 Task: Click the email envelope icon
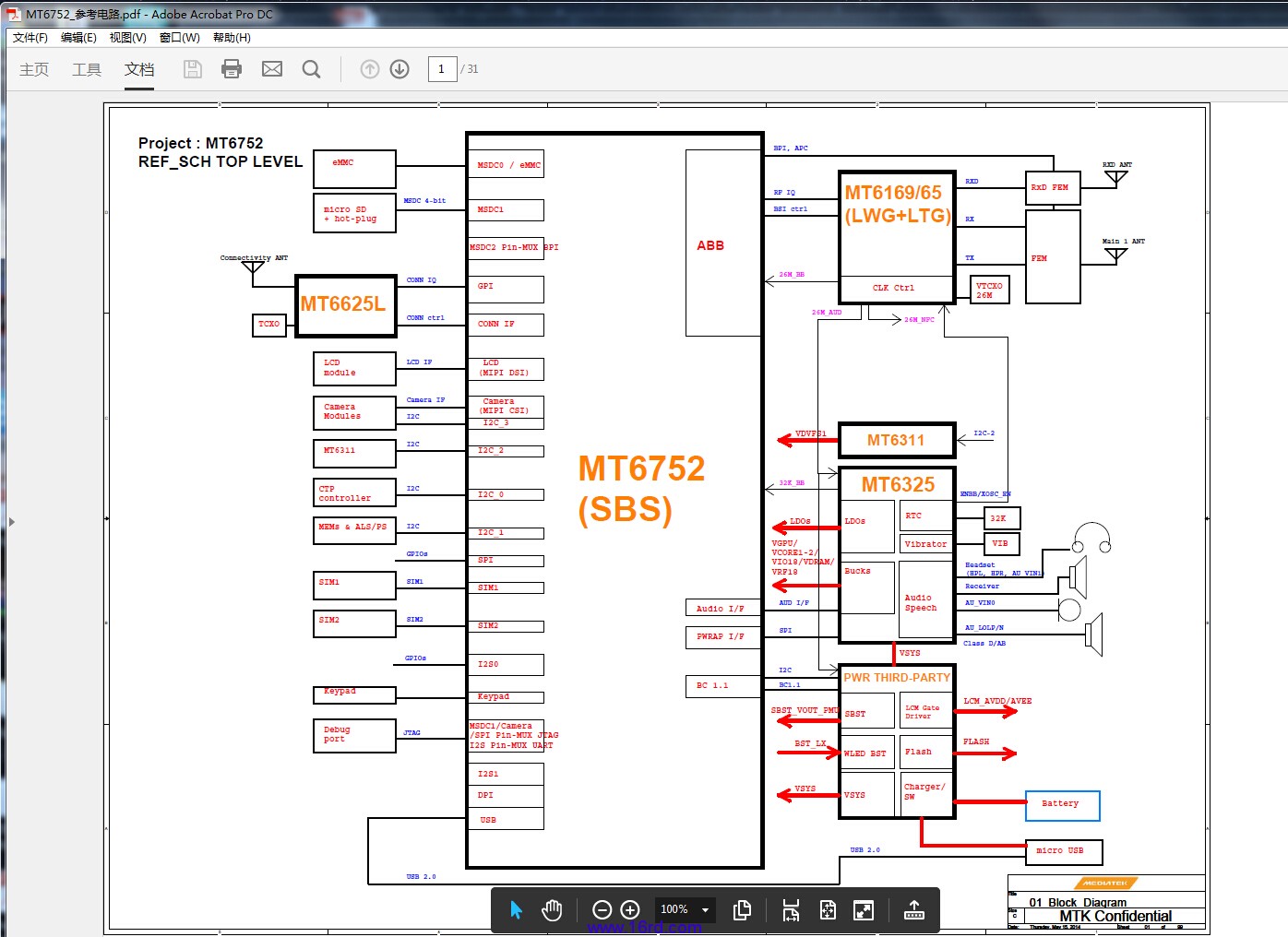(x=272, y=69)
